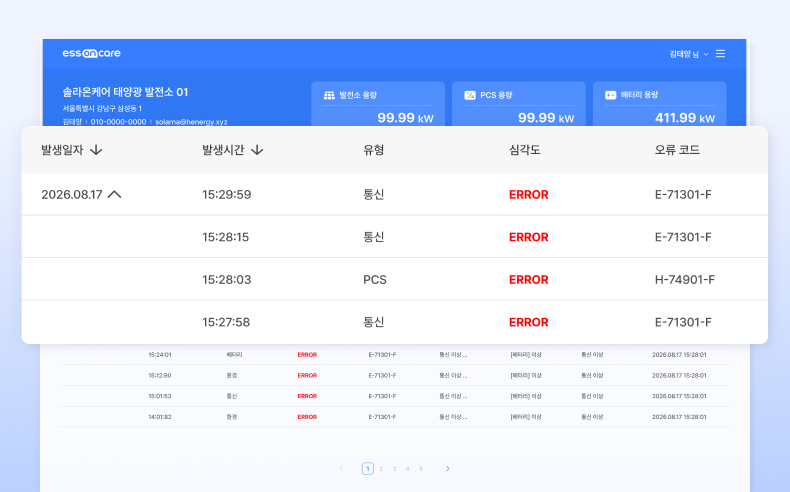
Task: Click E-71301-F in the 15:29:59 row
Action: [x=683, y=194]
